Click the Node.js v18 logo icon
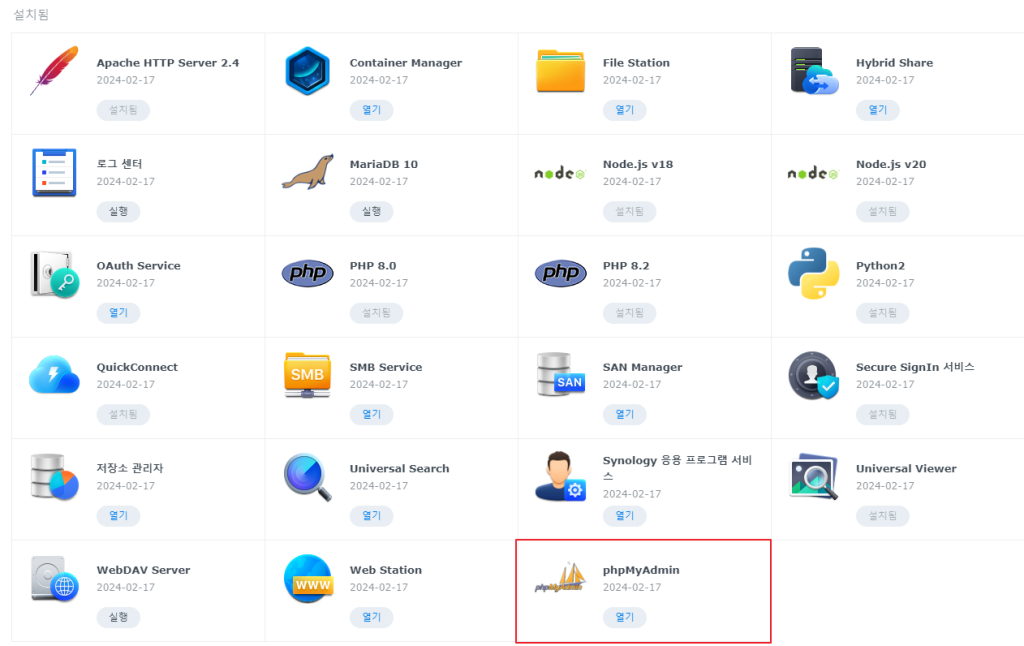 point(560,173)
